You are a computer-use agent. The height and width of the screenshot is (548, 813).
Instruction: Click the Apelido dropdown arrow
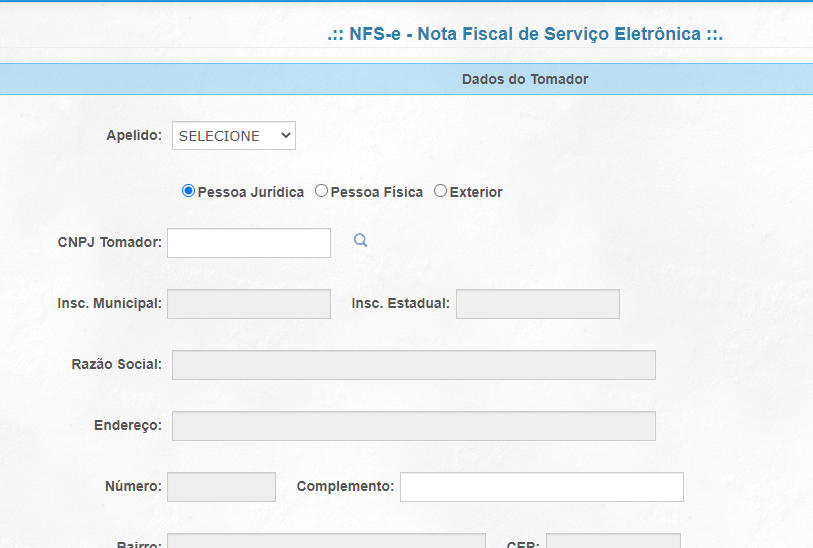click(x=285, y=135)
